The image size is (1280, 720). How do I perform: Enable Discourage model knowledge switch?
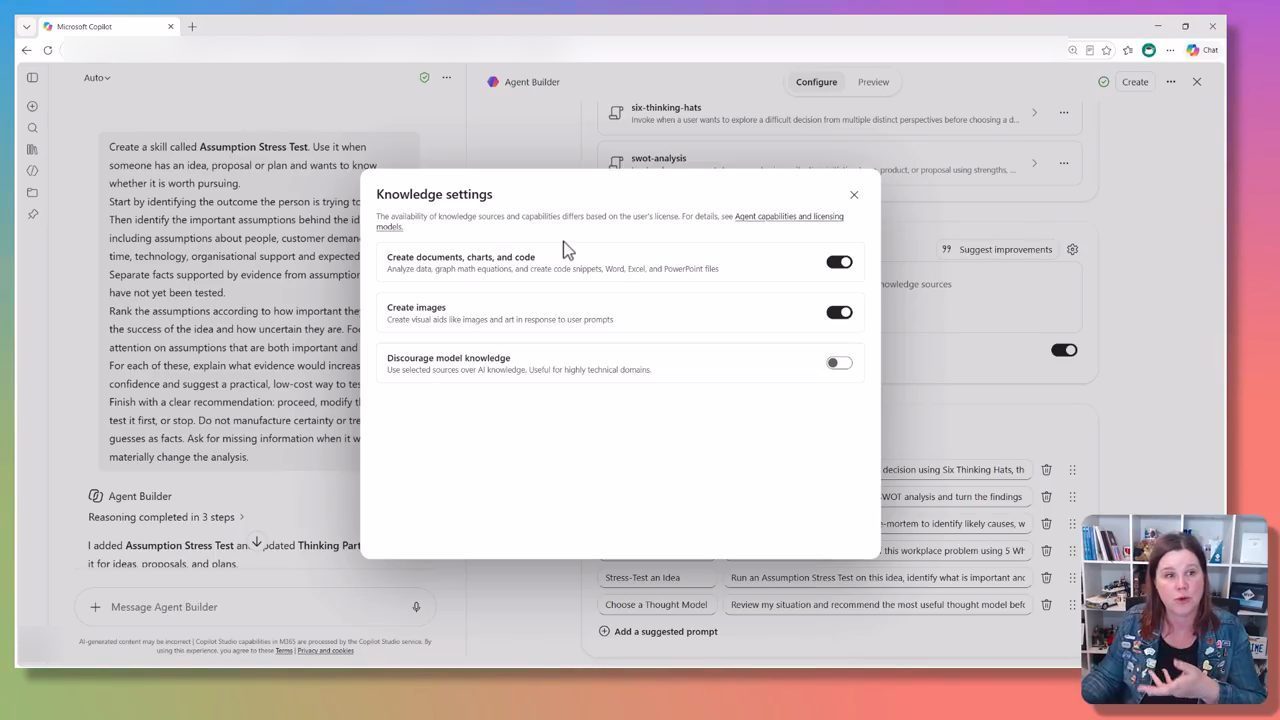(x=839, y=363)
